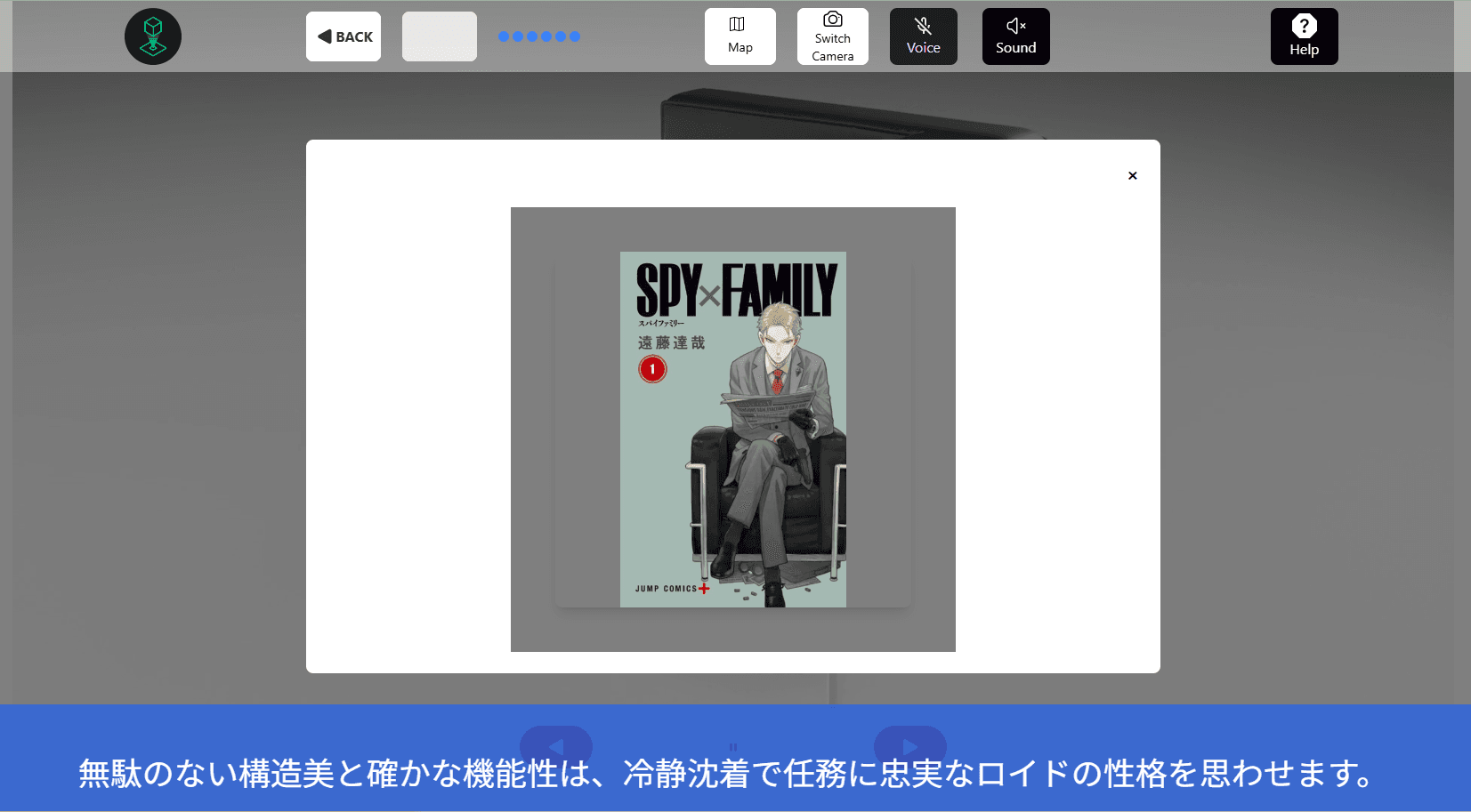
Task: Click the muted microphone icon on Voice
Action: pyautogui.click(x=923, y=26)
